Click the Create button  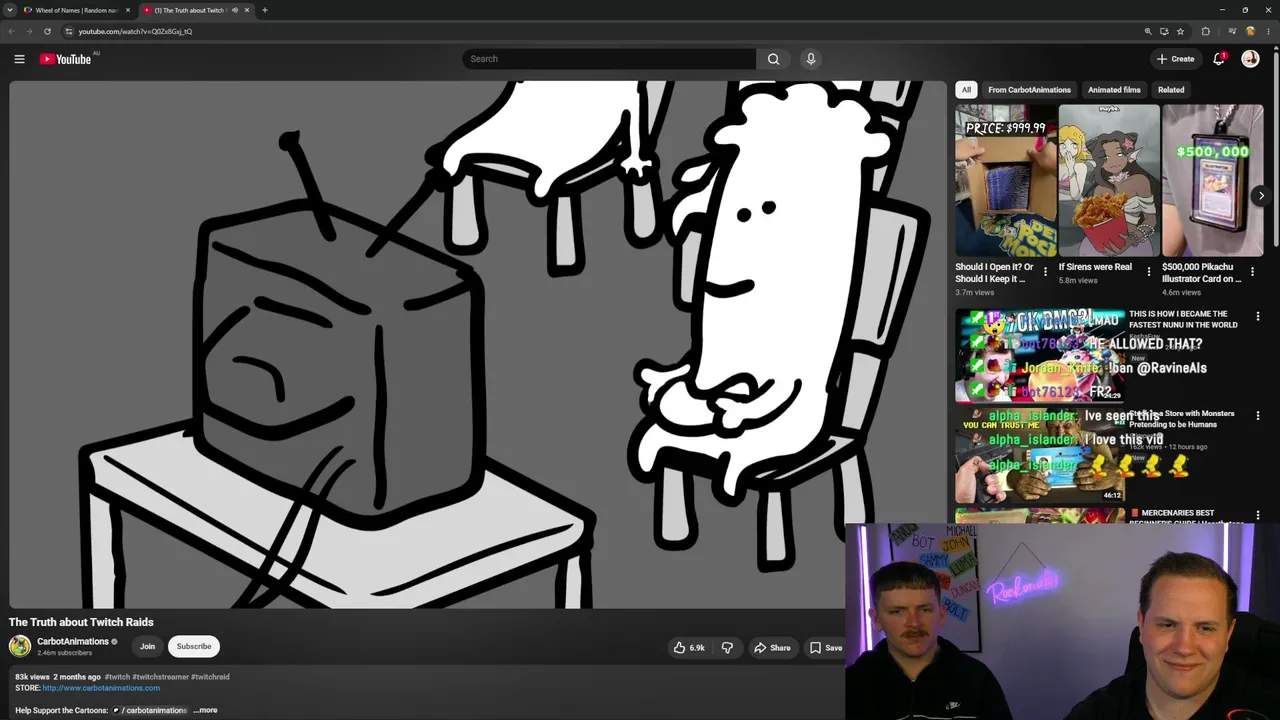(x=1175, y=59)
